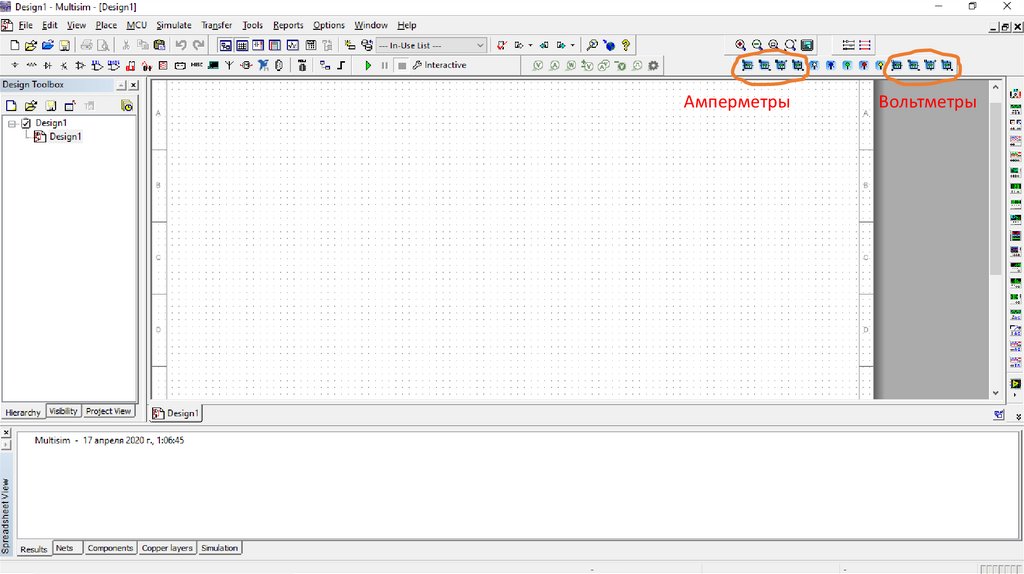Open the In-Use List dropdown
The height and width of the screenshot is (574, 1024).
pos(480,45)
